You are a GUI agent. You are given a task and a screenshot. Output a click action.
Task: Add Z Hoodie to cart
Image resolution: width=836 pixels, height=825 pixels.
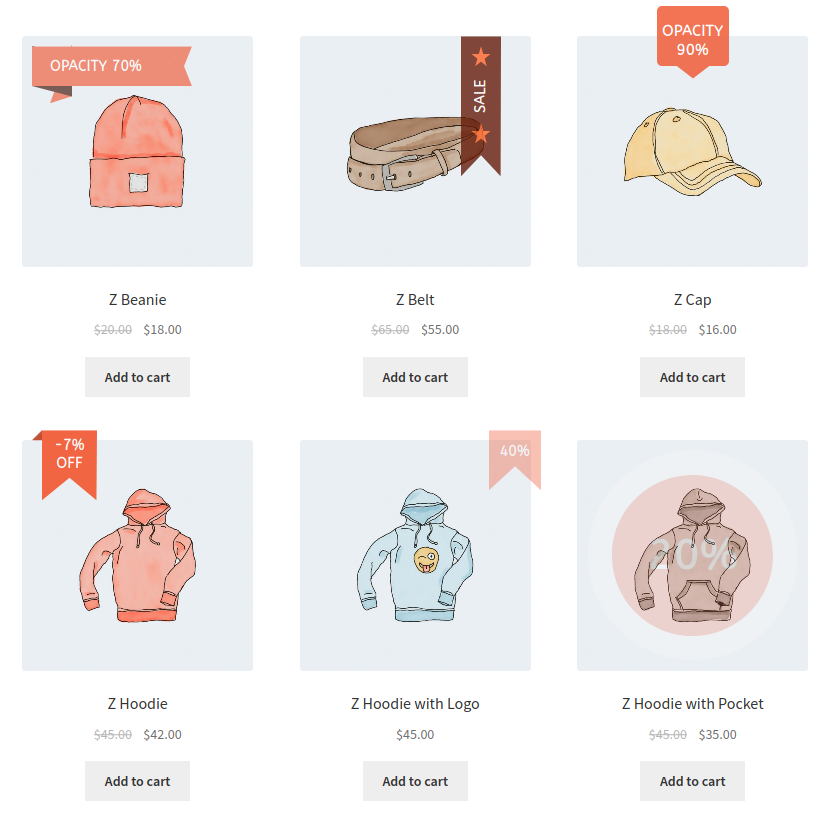[137, 781]
